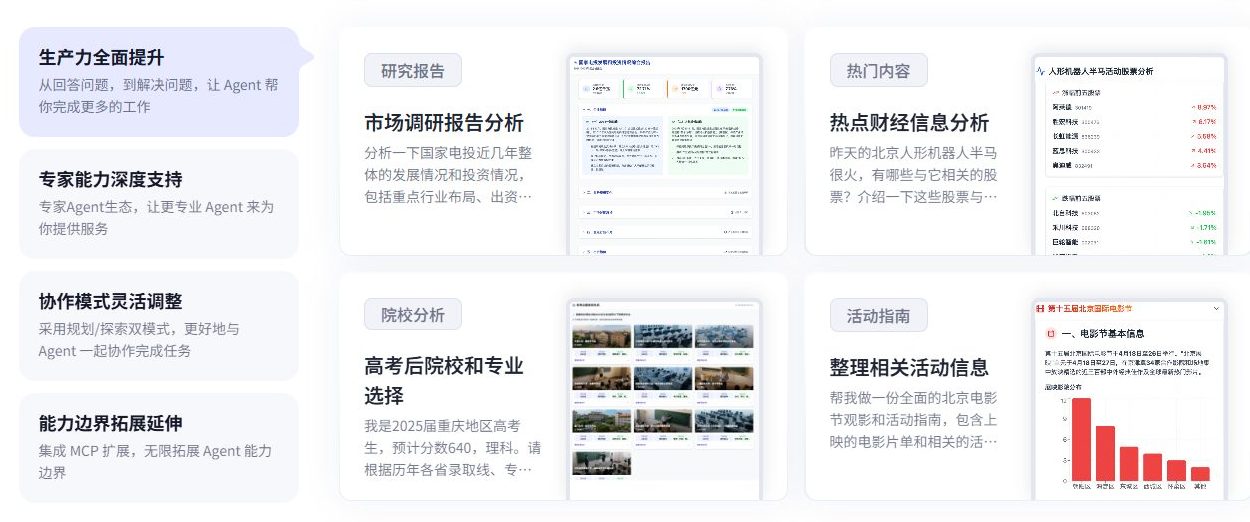Viewport: 1250px width, 522px height.
Task: Open the 市场调研报告分析 card title
Action: tap(444, 123)
